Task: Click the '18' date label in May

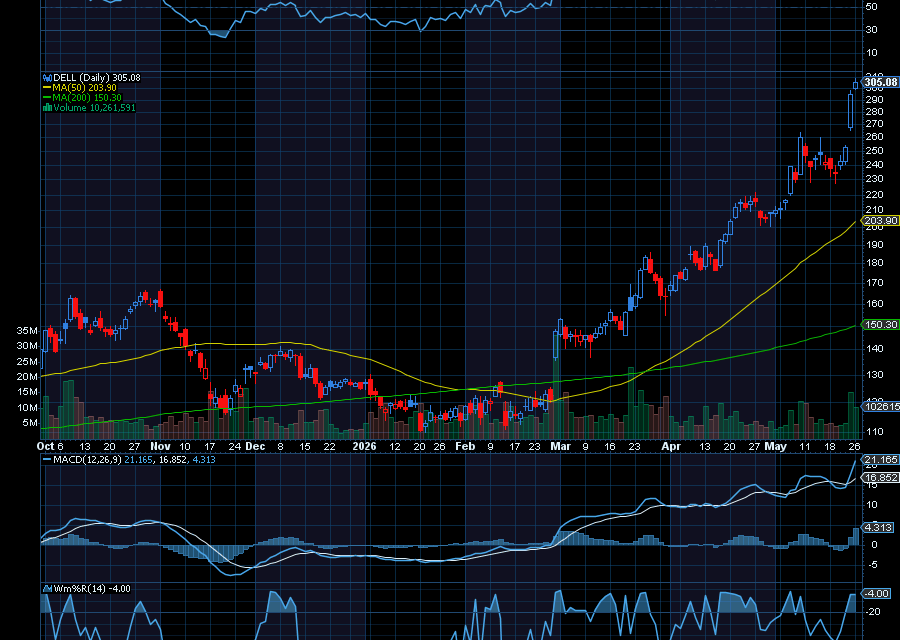Action: tap(830, 447)
